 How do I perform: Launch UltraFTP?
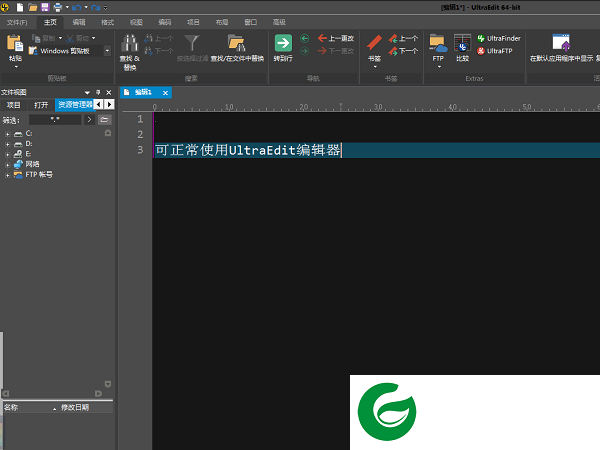pos(495,51)
